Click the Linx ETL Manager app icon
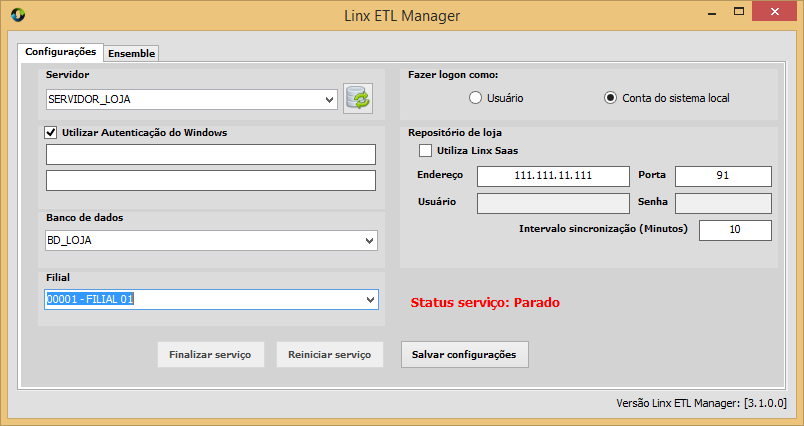 coord(18,15)
